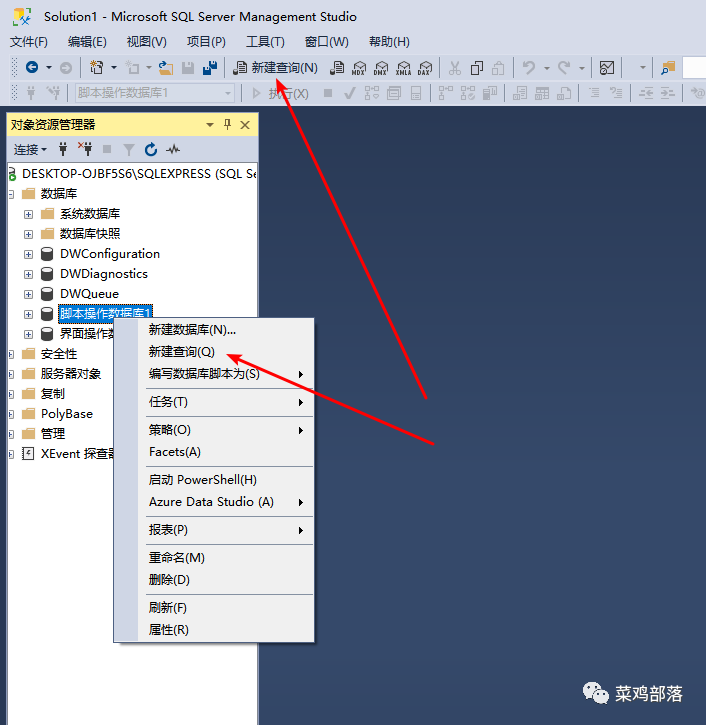This screenshot has height=725, width=706.
Task: Click the Disconnect plug icon
Action: (x=85, y=149)
